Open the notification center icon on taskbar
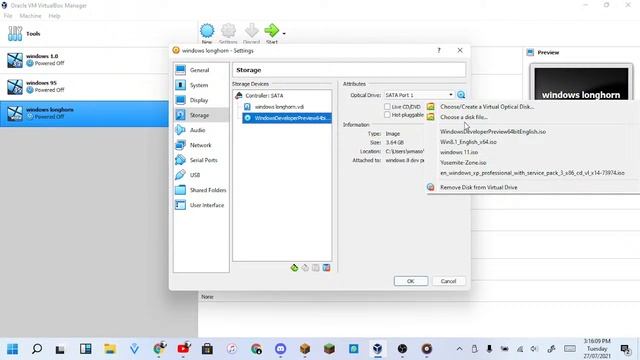This screenshot has width=640, height=360. (x=625, y=349)
